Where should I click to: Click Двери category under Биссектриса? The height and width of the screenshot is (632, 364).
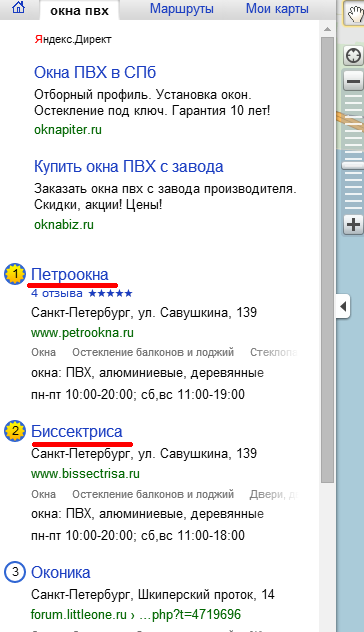click(x=273, y=494)
